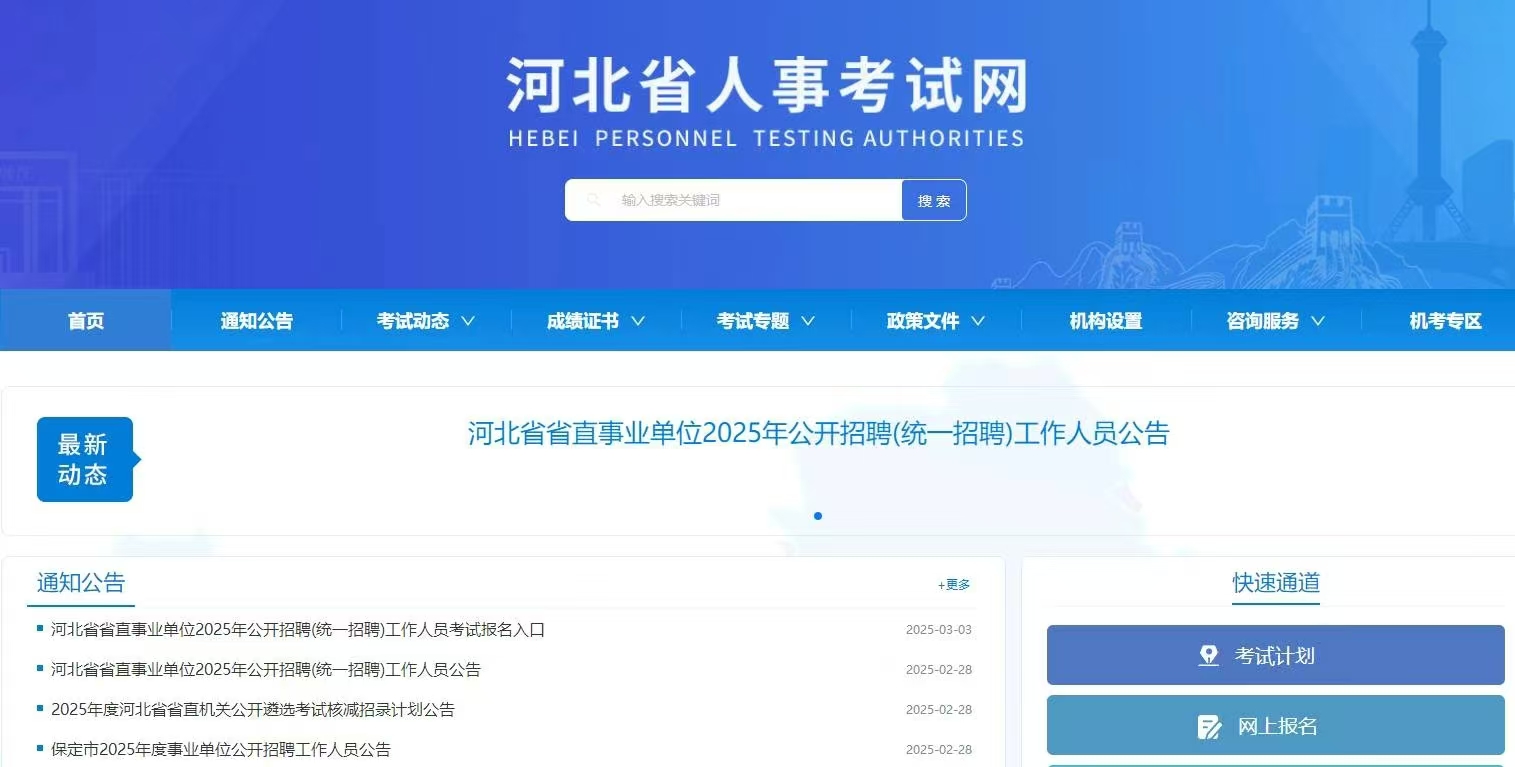Click the 搜索 search button

pyautogui.click(x=933, y=199)
